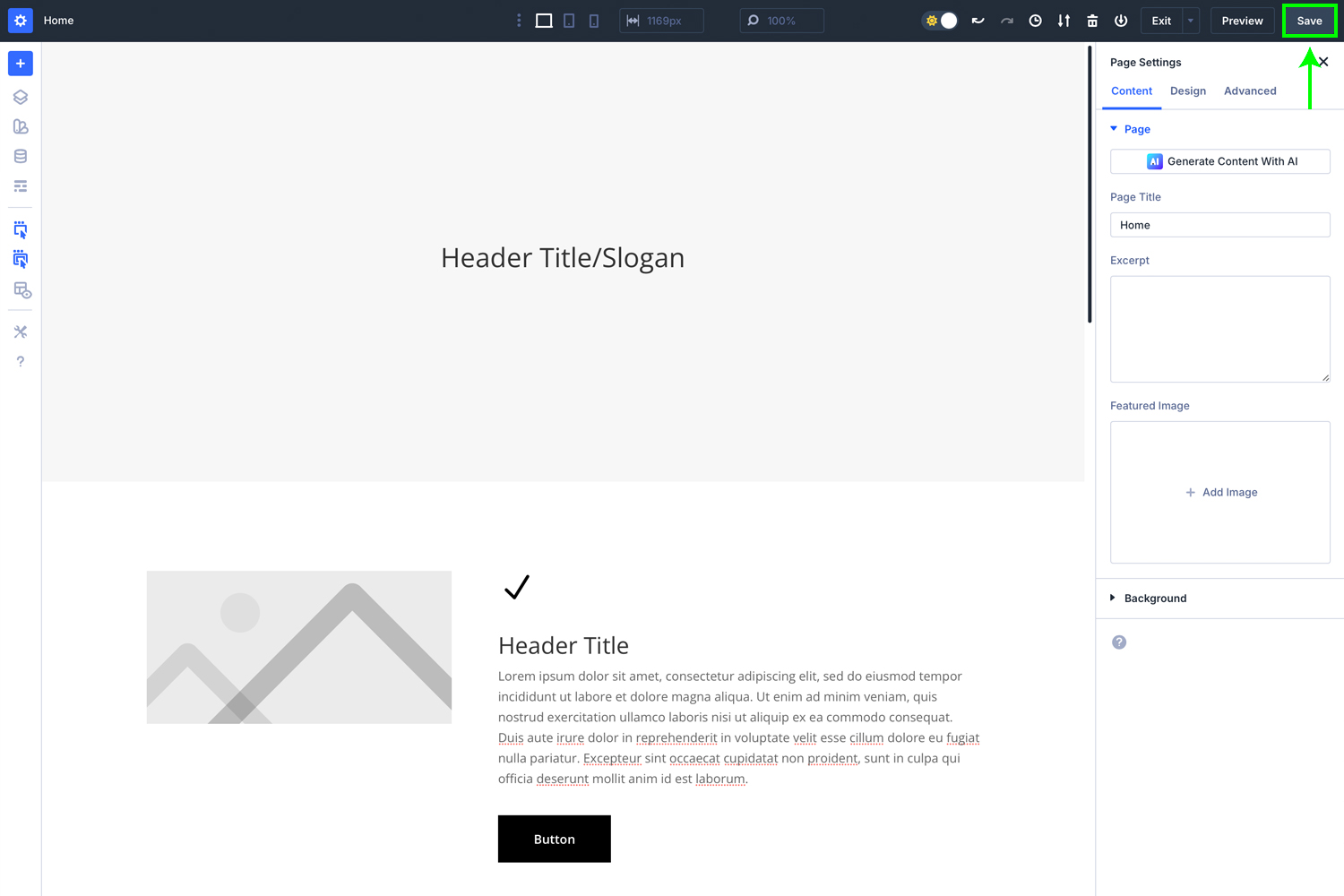The height and width of the screenshot is (896, 1344).
Task: Switch to tablet preview mode
Action: (x=569, y=20)
